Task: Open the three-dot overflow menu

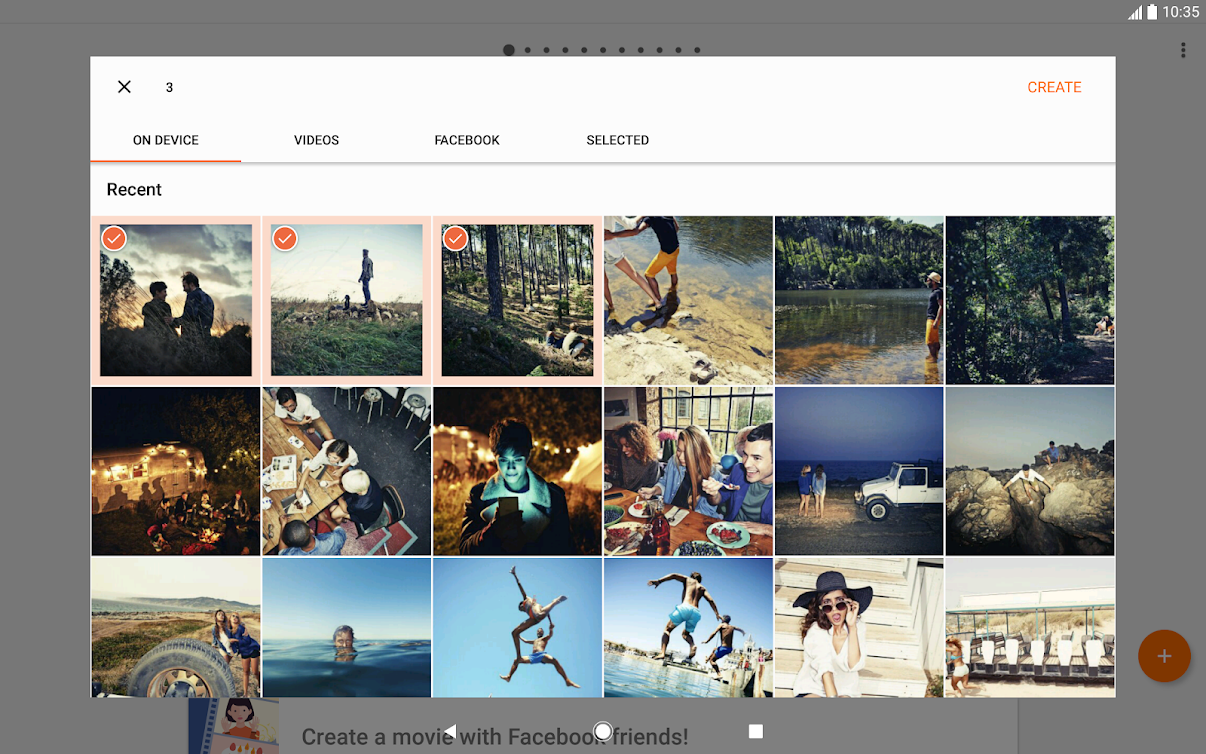Action: pyautogui.click(x=1183, y=50)
